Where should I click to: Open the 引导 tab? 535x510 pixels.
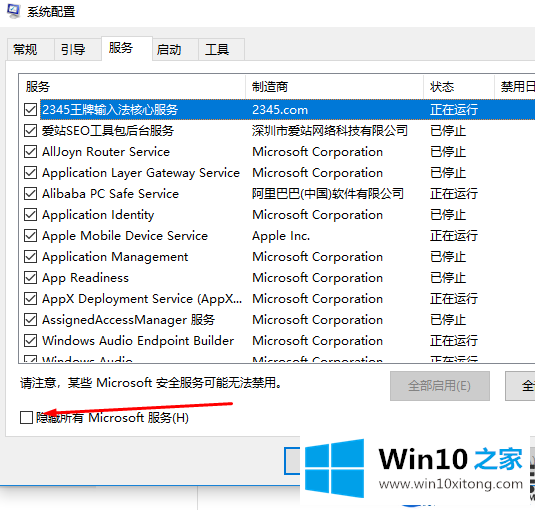78,49
